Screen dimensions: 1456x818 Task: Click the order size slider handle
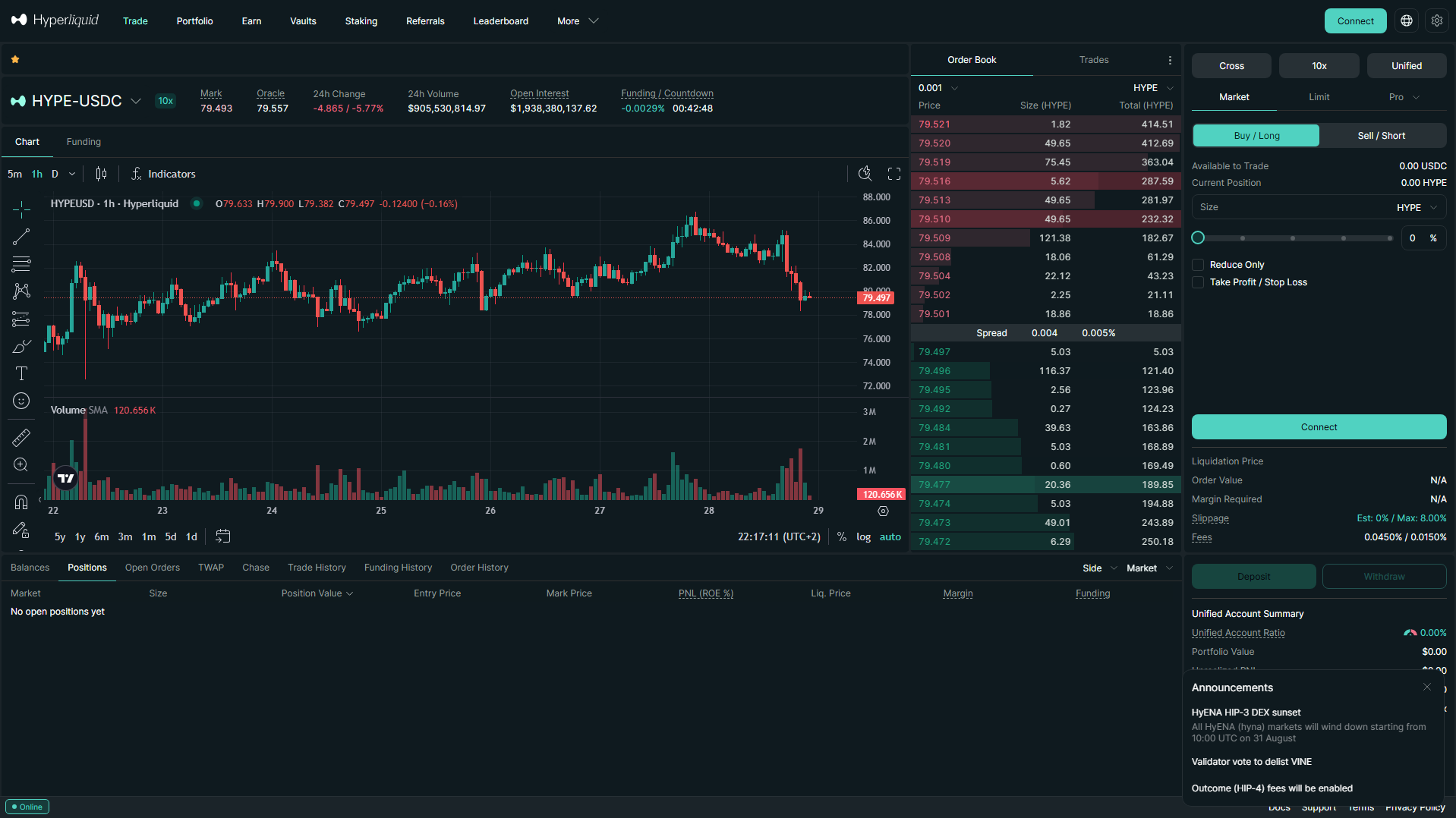(x=1198, y=238)
